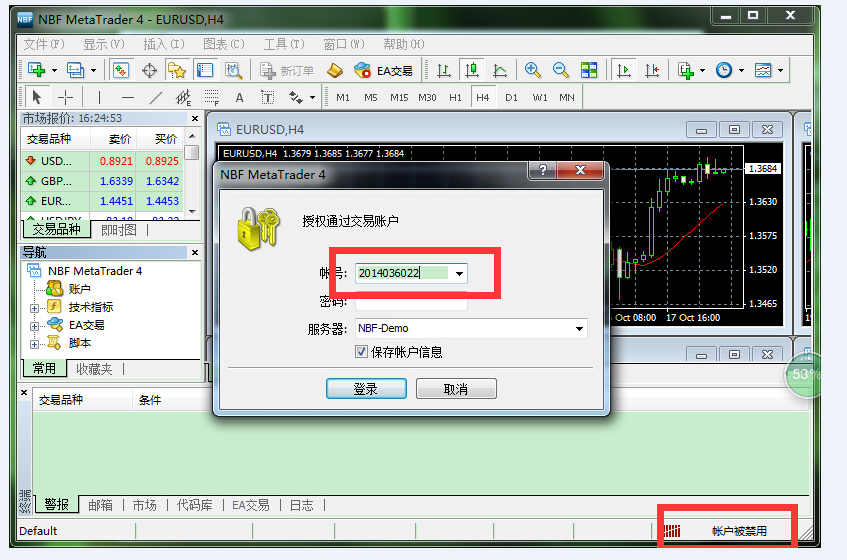Click the Tile Windows icon

tap(589, 70)
